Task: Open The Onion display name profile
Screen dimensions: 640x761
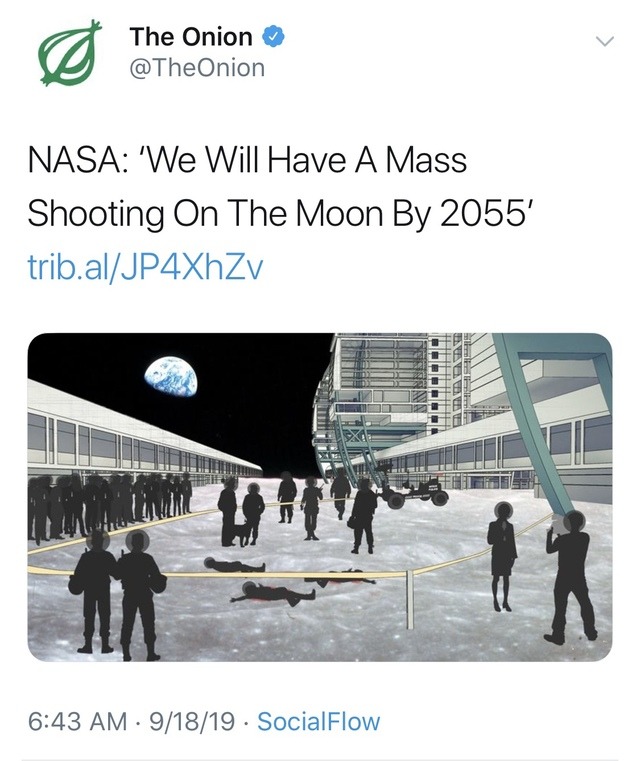Action: tap(191, 37)
